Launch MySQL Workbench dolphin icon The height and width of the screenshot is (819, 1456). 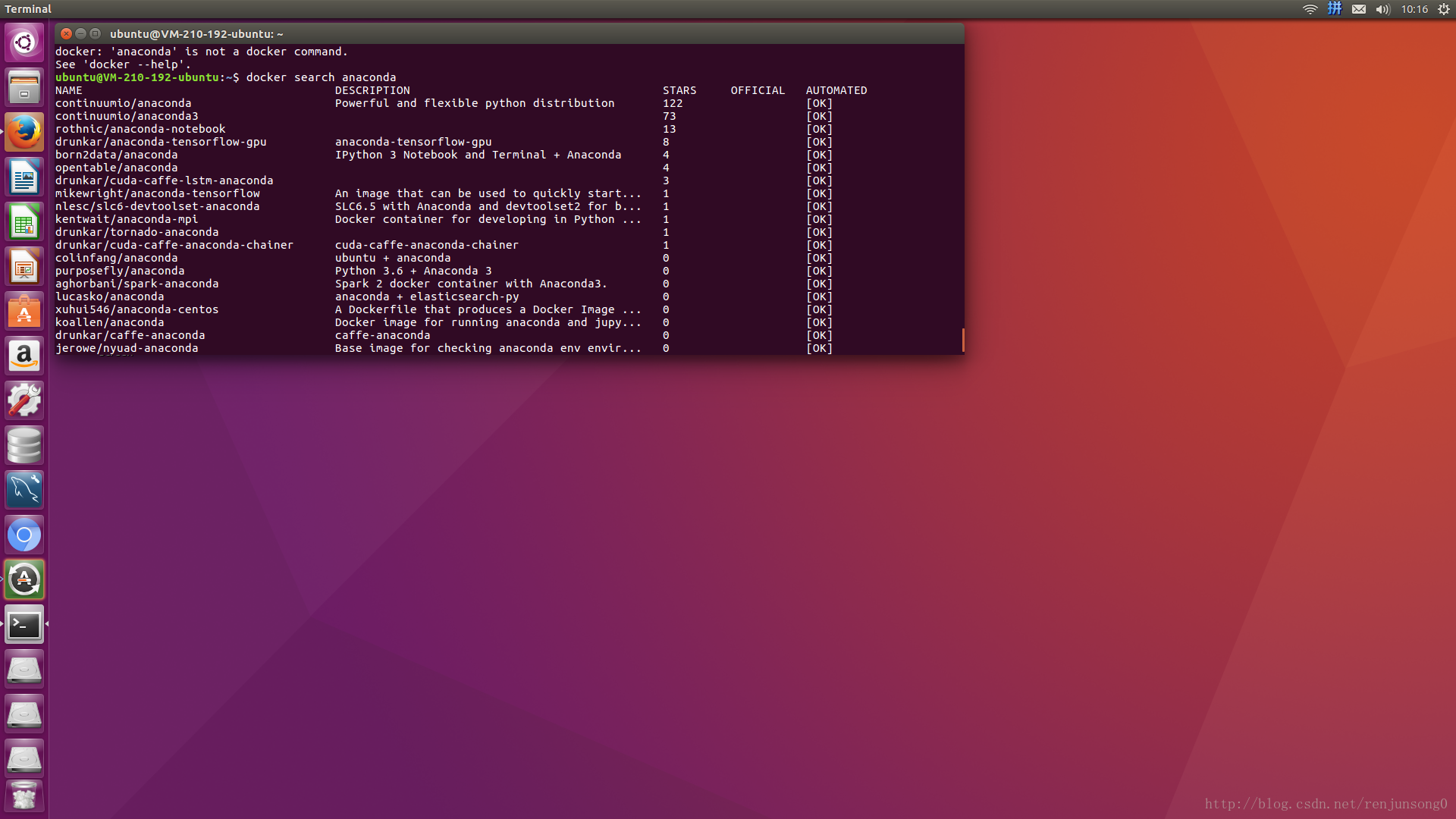point(24,490)
